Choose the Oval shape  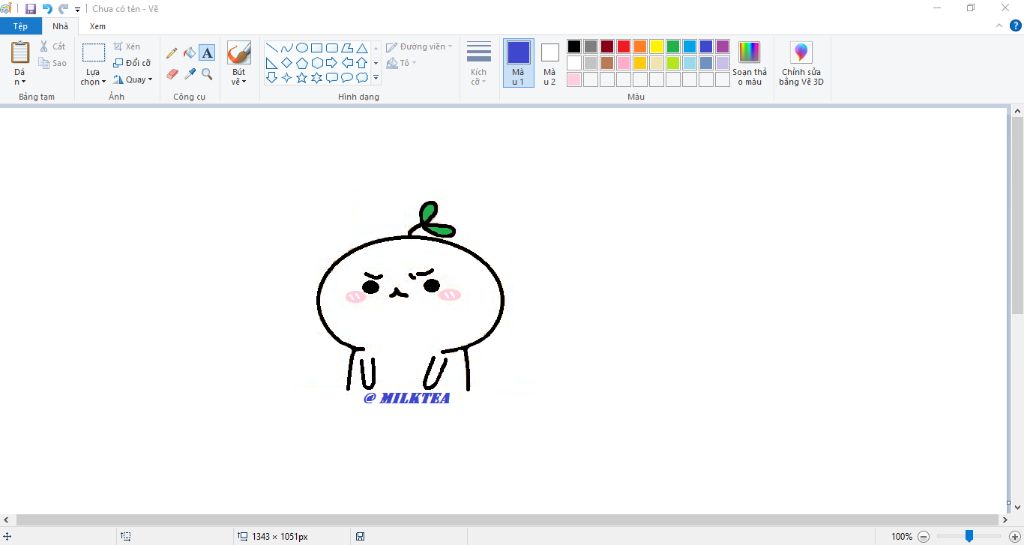click(302, 48)
